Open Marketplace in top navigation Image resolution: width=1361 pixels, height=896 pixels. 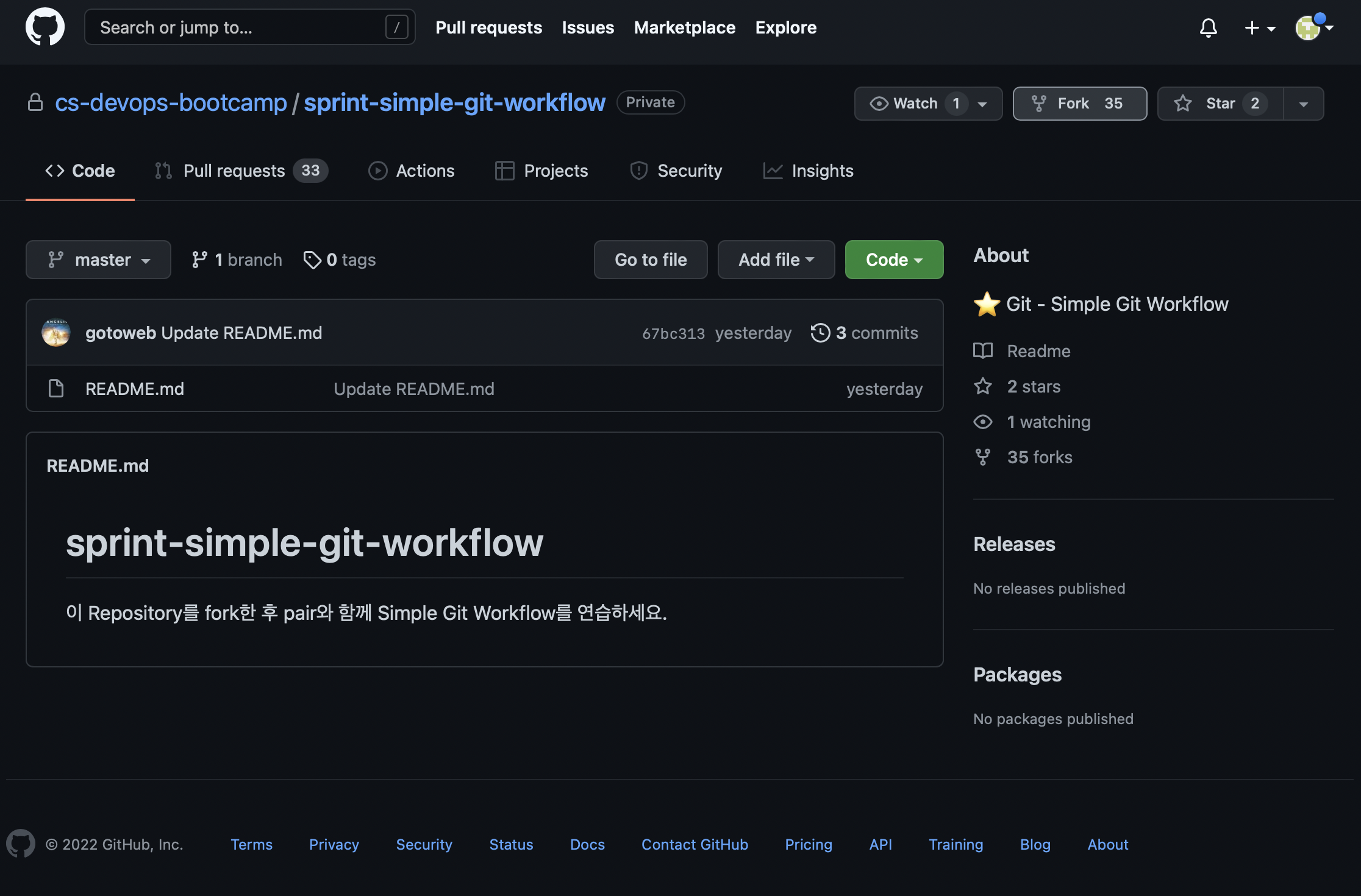point(684,27)
